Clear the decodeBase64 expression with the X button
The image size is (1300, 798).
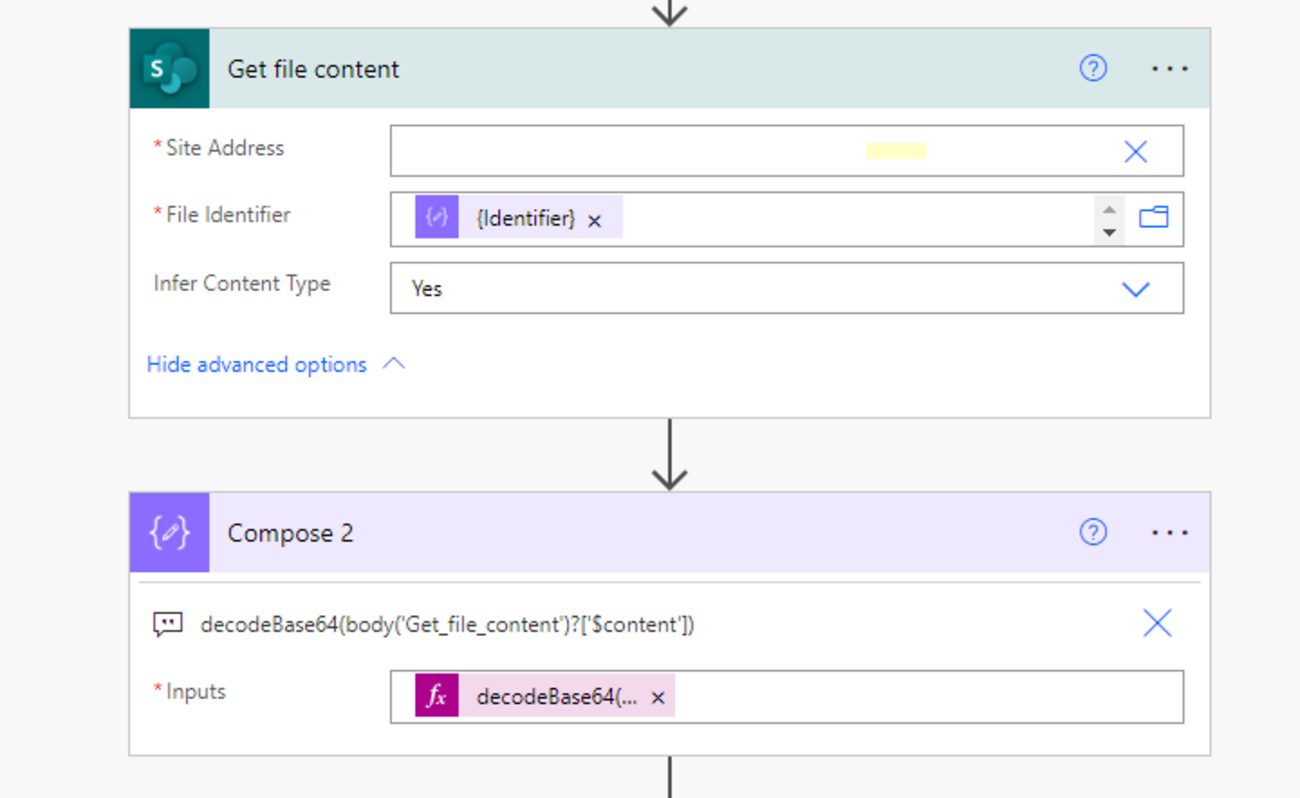coord(1157,622)
